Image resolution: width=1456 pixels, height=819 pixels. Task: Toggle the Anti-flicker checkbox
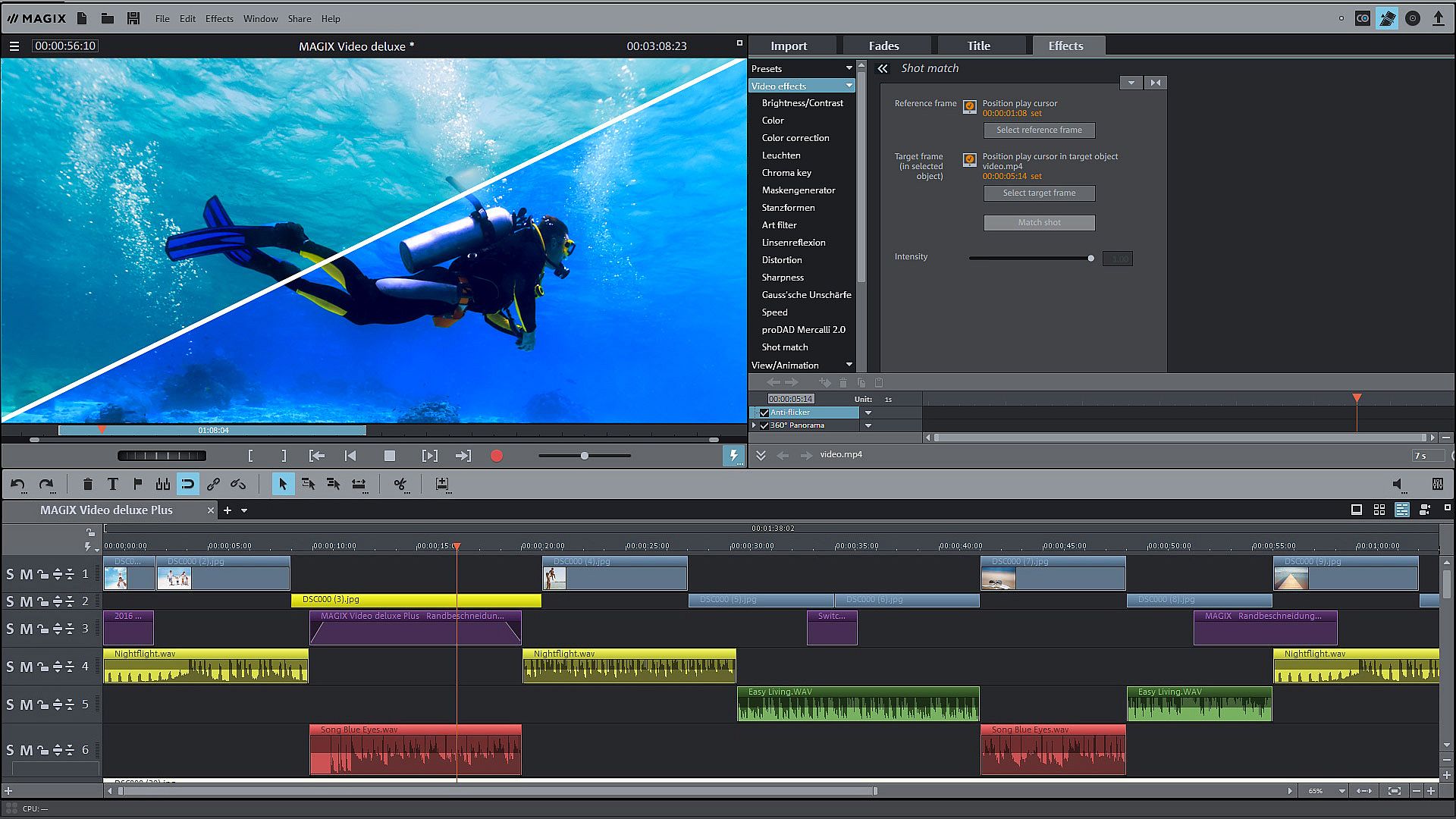pyautogui.click(x=764, y=413)
